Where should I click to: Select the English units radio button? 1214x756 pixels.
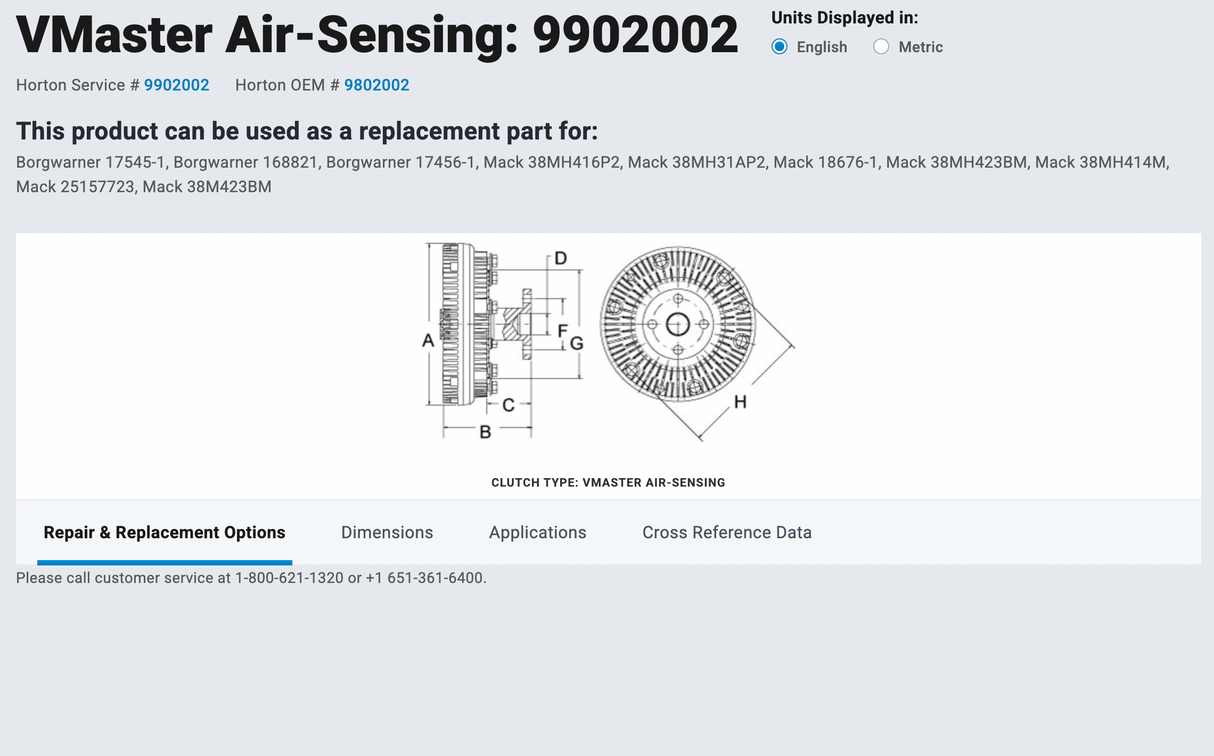[x=779, y=46]
